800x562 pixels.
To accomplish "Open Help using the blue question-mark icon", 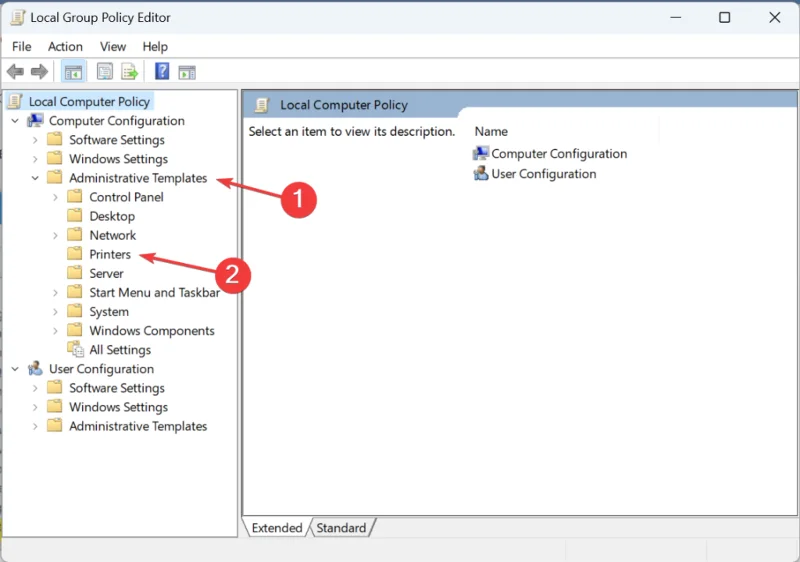I will tap(162, 71).
